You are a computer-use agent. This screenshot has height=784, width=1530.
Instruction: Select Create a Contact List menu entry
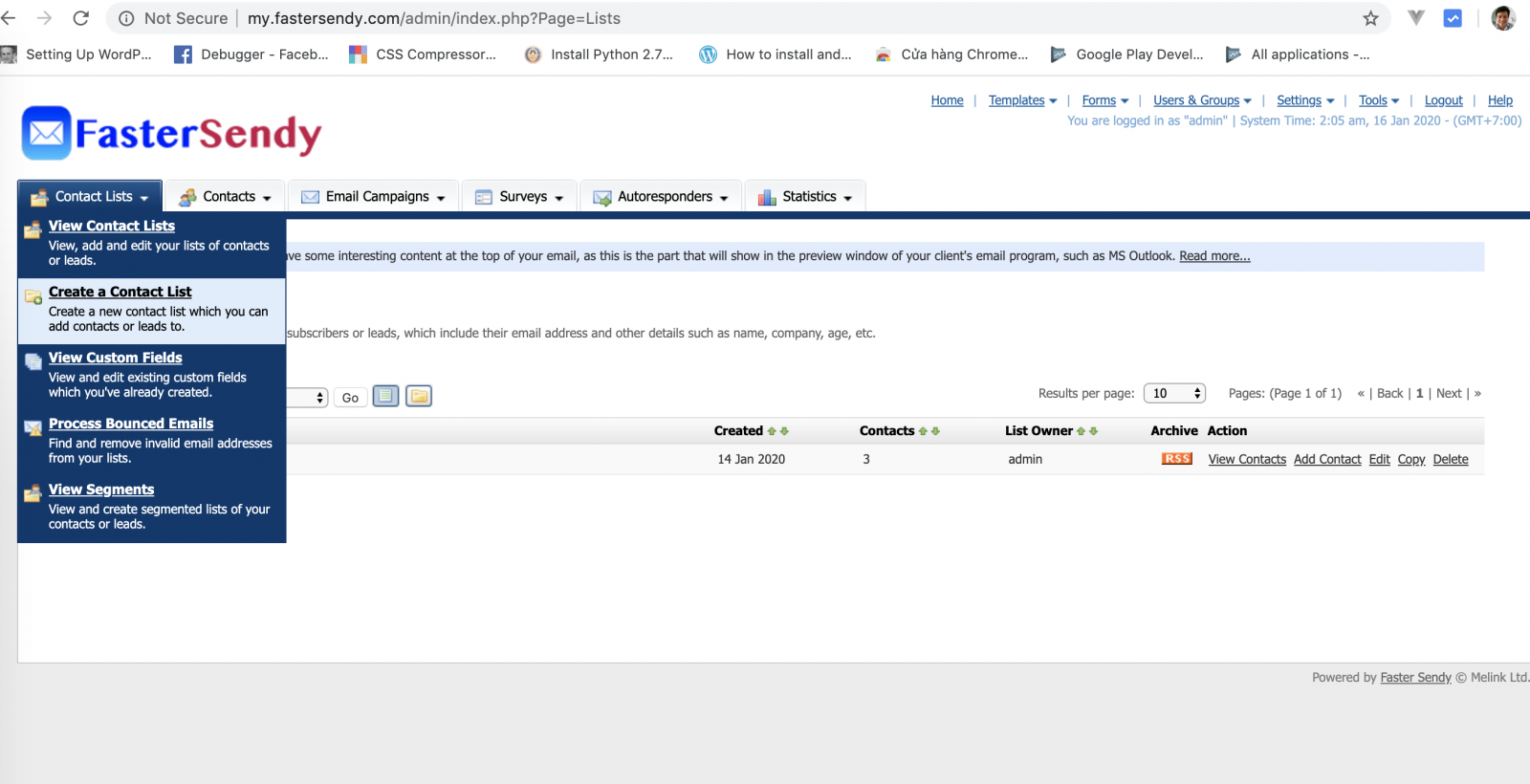coord(120,292)
